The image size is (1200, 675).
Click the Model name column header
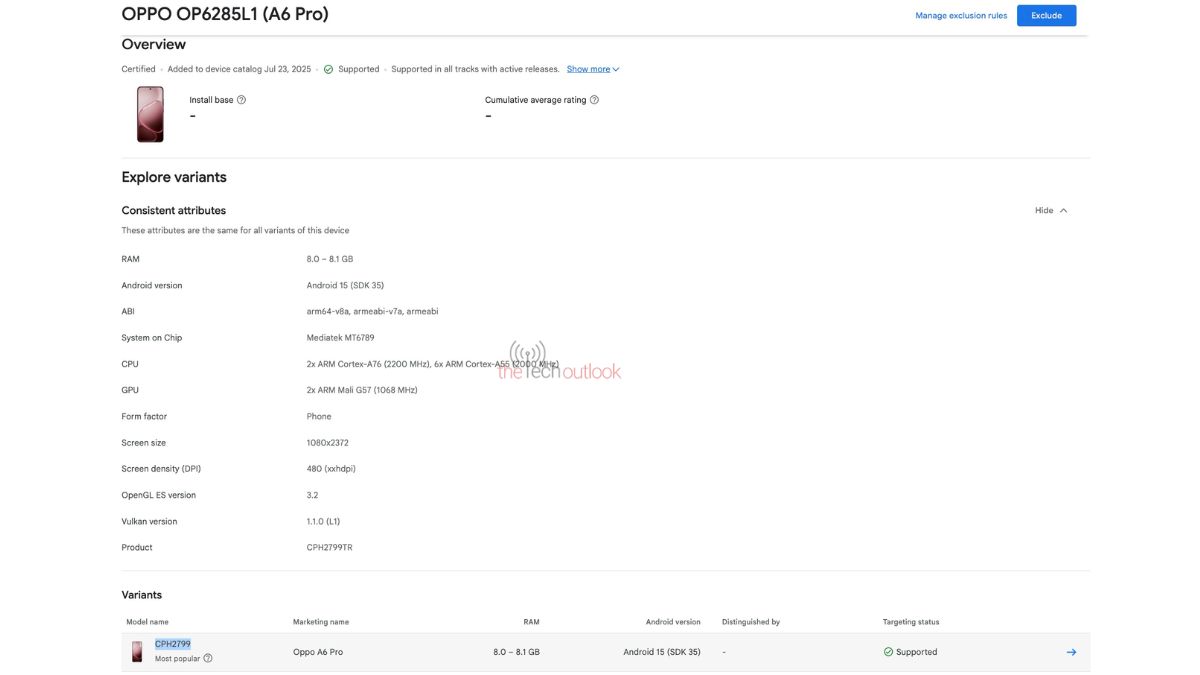pos(147,622)
